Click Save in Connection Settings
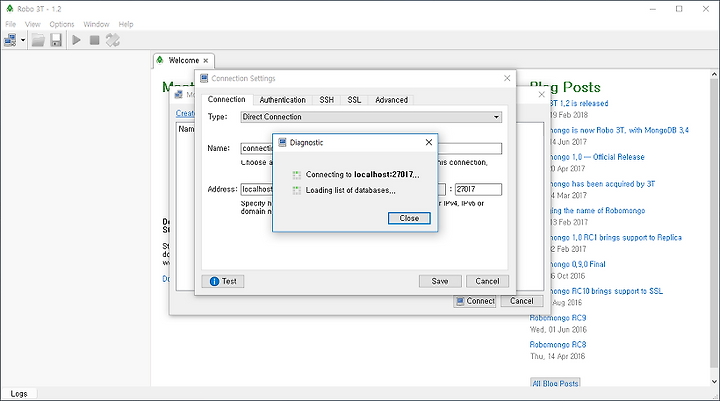This screenshot has width=720, height=401. [440, 281]
